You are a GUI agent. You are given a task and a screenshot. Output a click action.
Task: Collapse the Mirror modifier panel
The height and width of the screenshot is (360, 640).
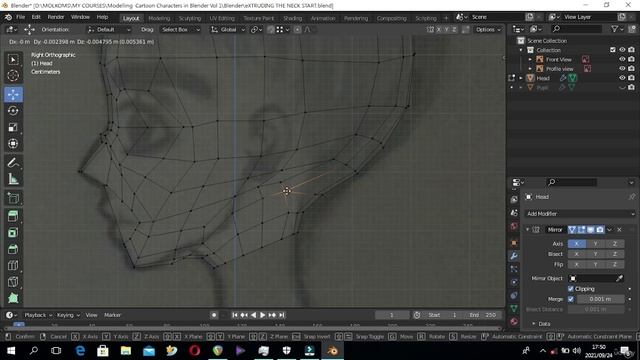pyautogui.click(x=527, y=230)
